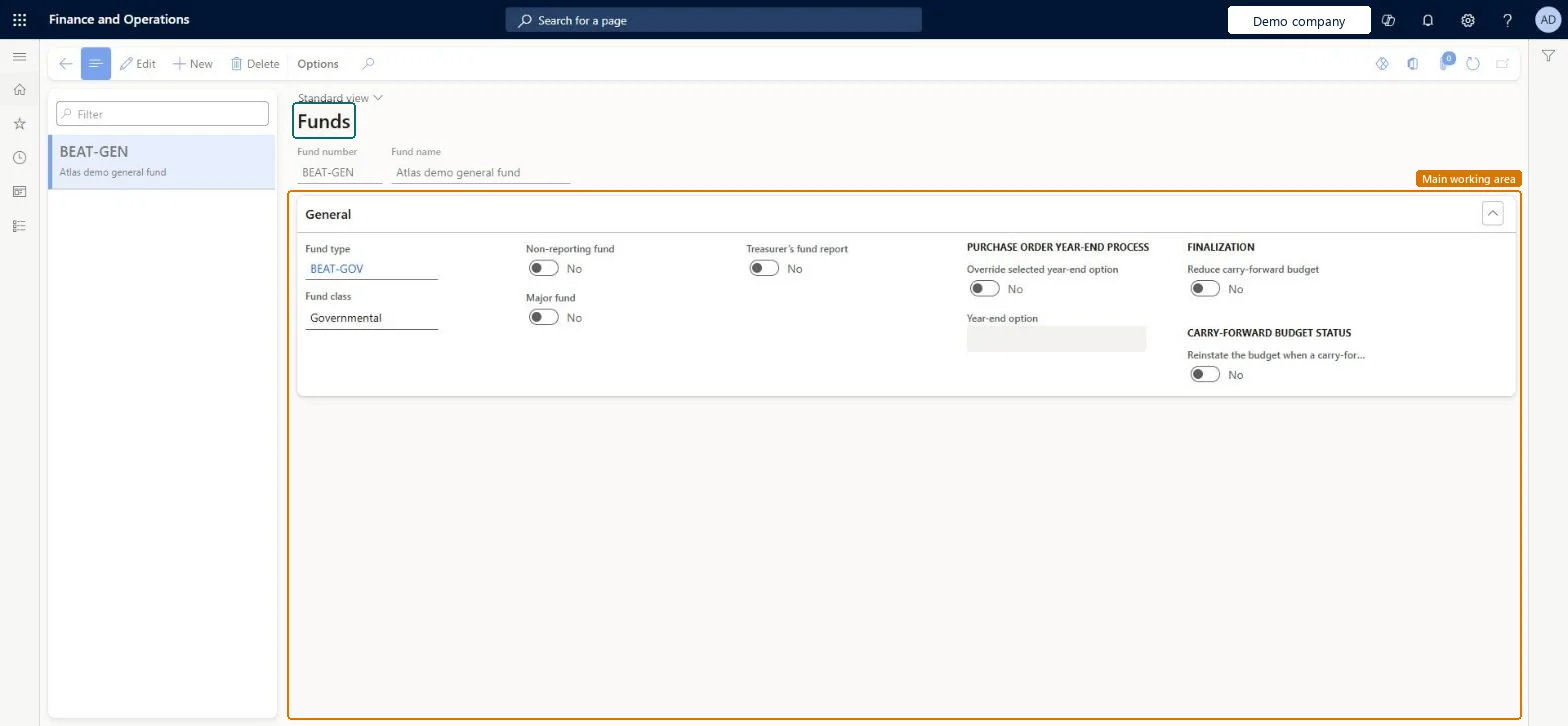Open the filter pane funnel icon
Screen dimensions: 1568x726
pyautogui.click(x=1548, y=56)
